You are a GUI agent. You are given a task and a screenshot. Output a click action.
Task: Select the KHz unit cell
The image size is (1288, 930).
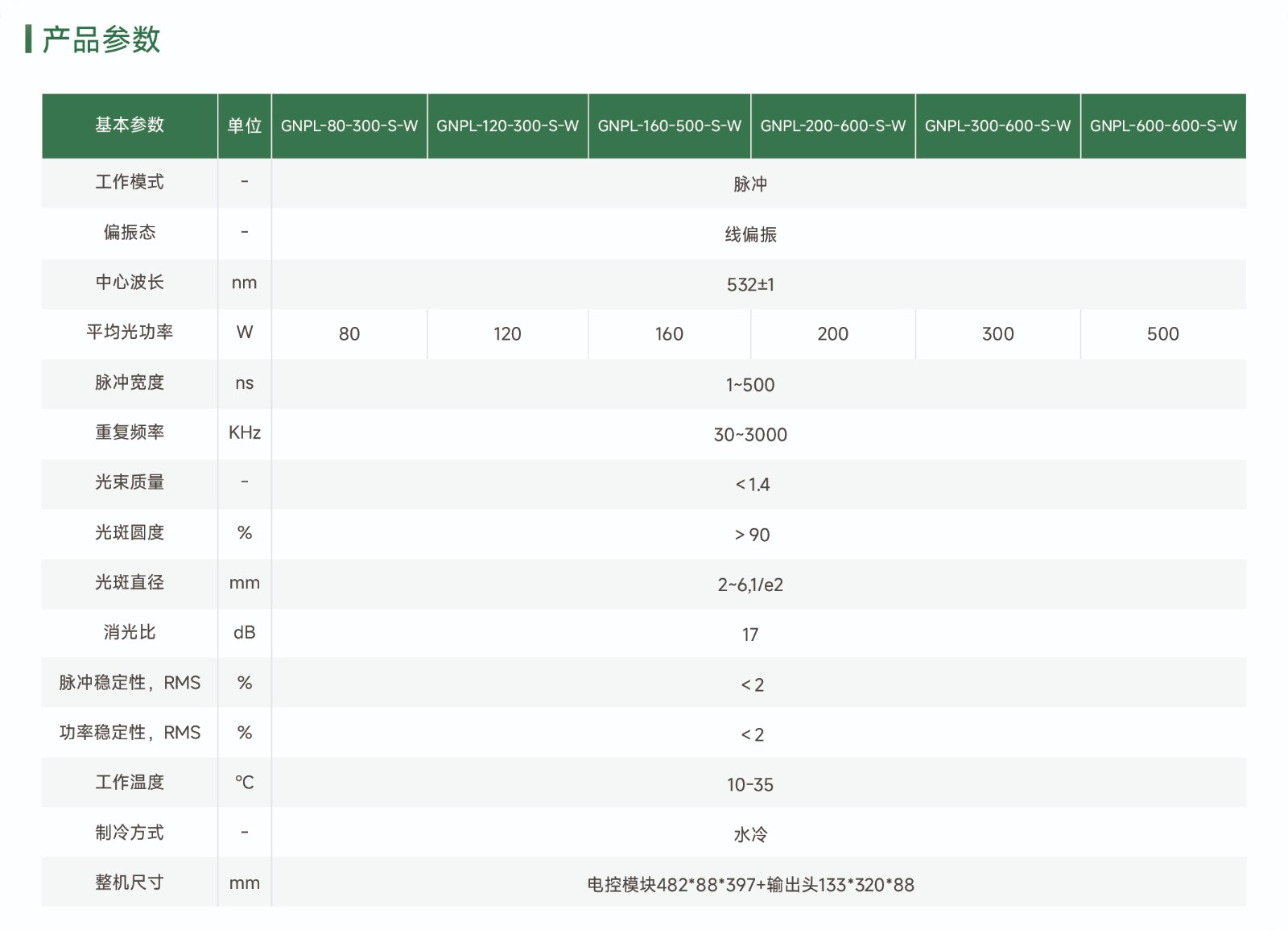point(244,433)
